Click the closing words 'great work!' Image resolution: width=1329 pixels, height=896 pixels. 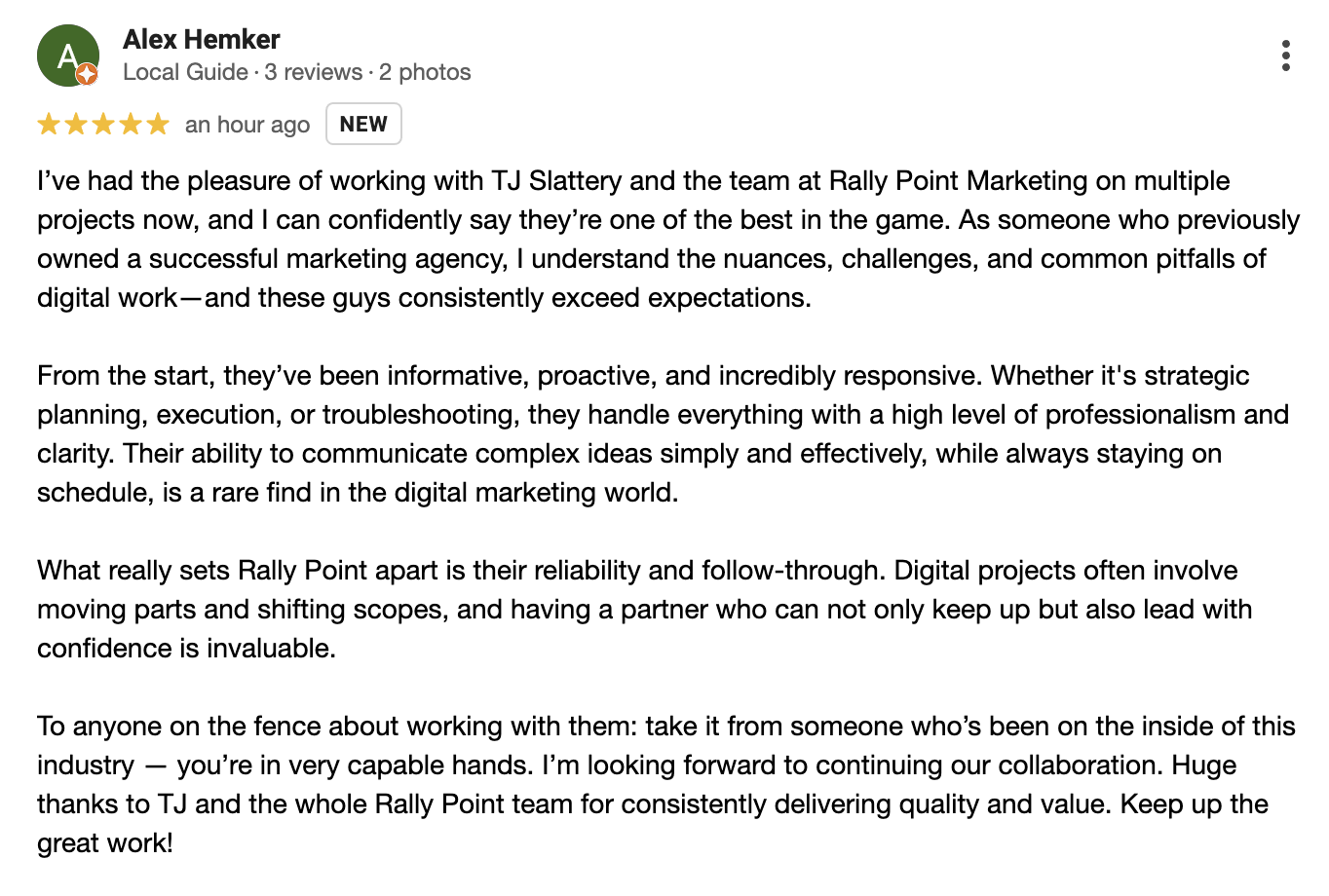tap(105, 843)
